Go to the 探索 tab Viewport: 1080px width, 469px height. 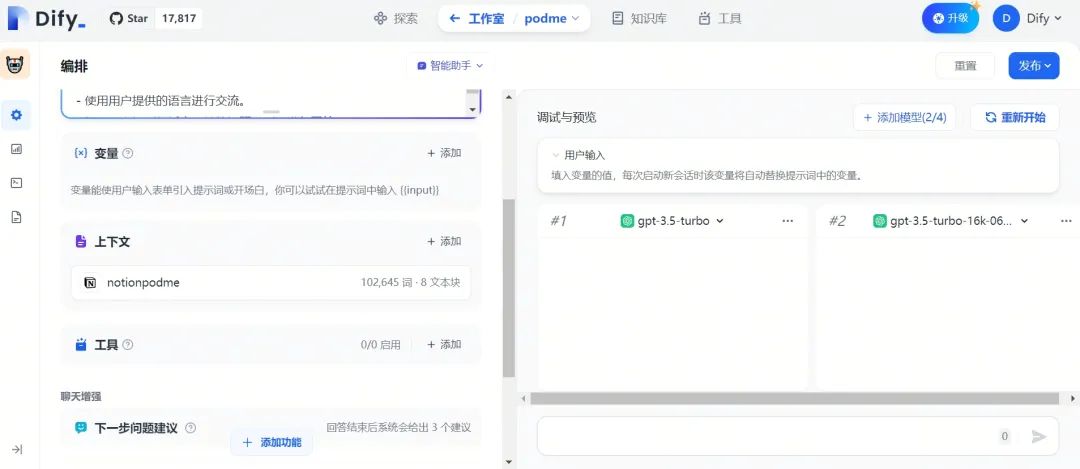[x=396, y=19]
